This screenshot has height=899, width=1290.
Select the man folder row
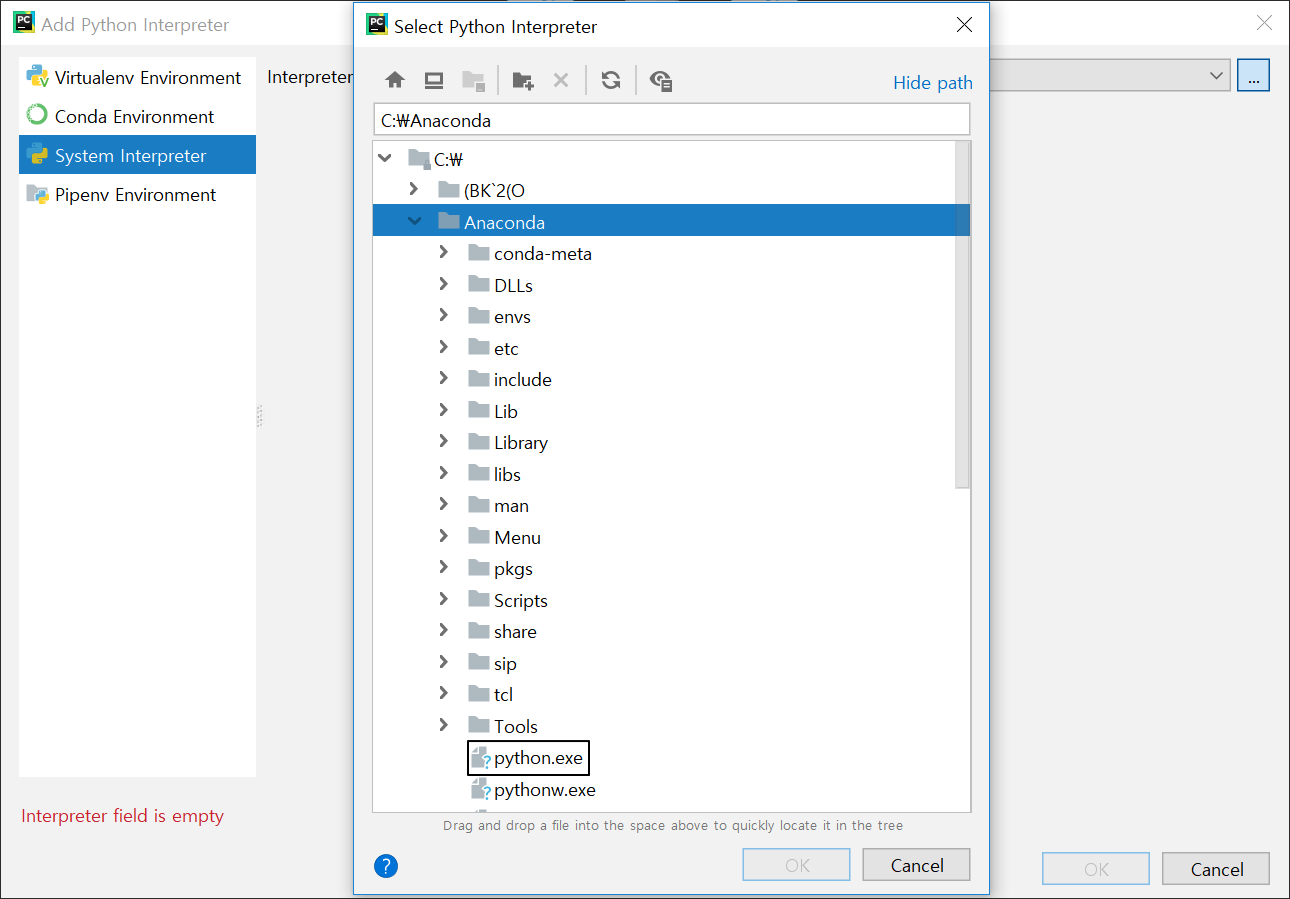tap(664, 505)
